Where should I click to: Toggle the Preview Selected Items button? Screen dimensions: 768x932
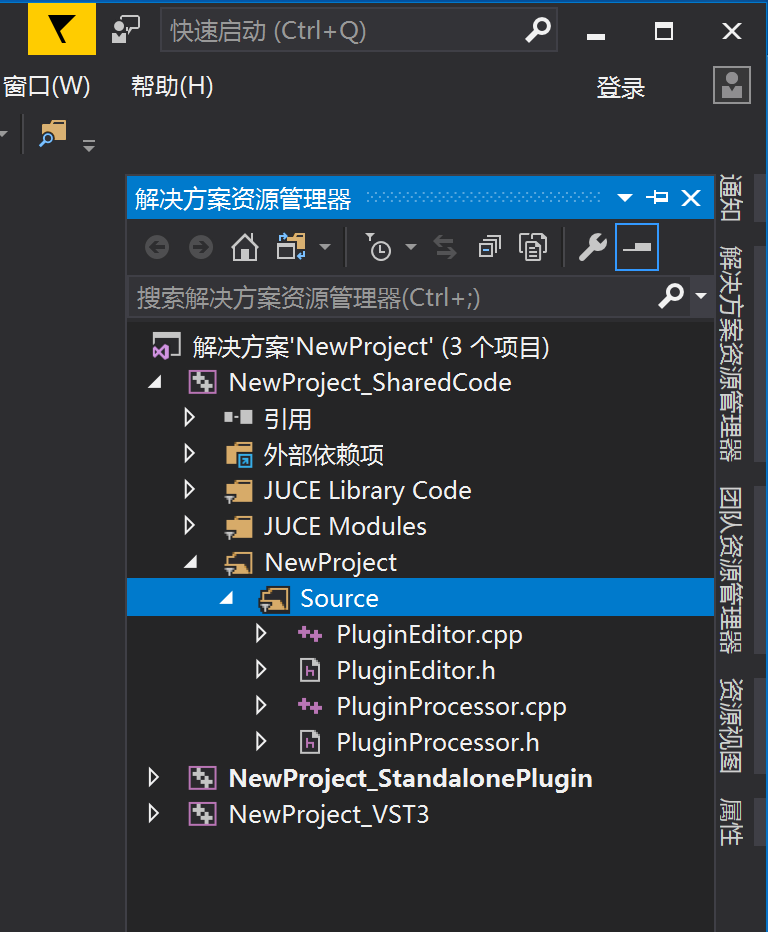(x=637, y=247)
